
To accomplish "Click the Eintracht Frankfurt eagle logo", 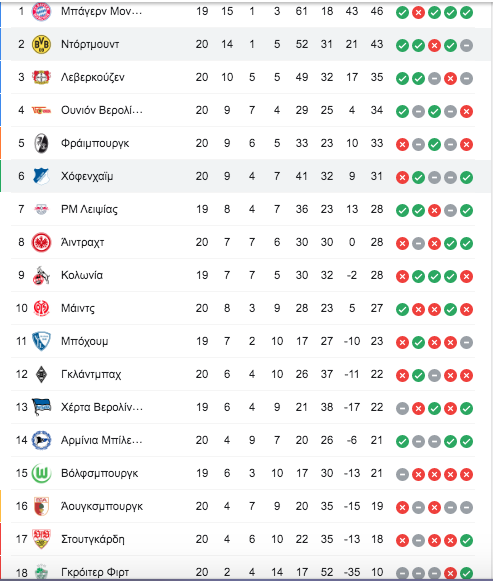I will pos(41,242).
